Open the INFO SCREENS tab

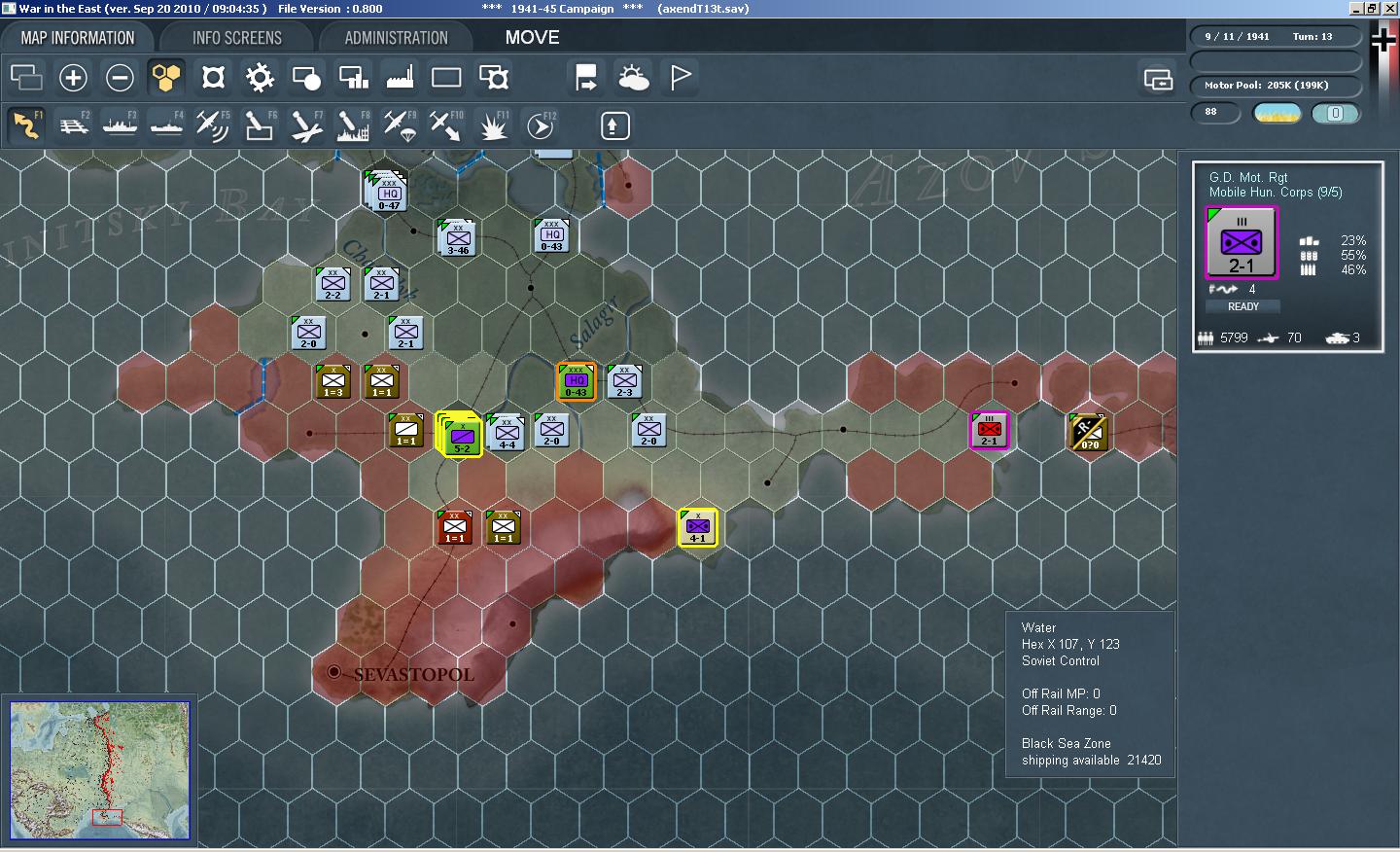(x=237, y=38)
